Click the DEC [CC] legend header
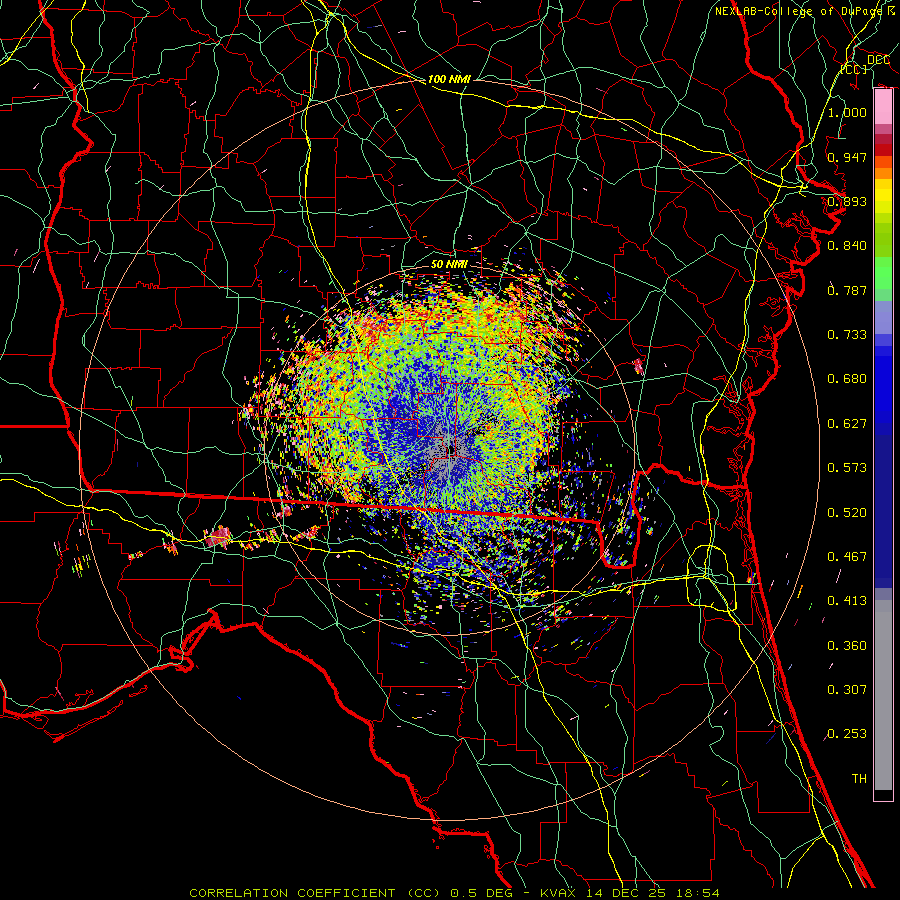The height and width of the screenshot is (900, 900). [866, 64]
